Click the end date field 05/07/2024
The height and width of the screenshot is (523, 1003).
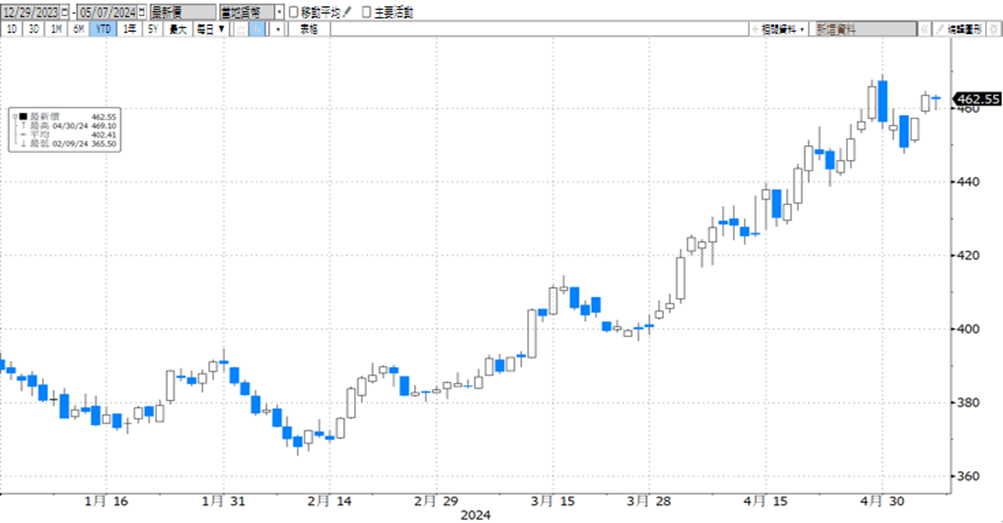pos(107,12)
